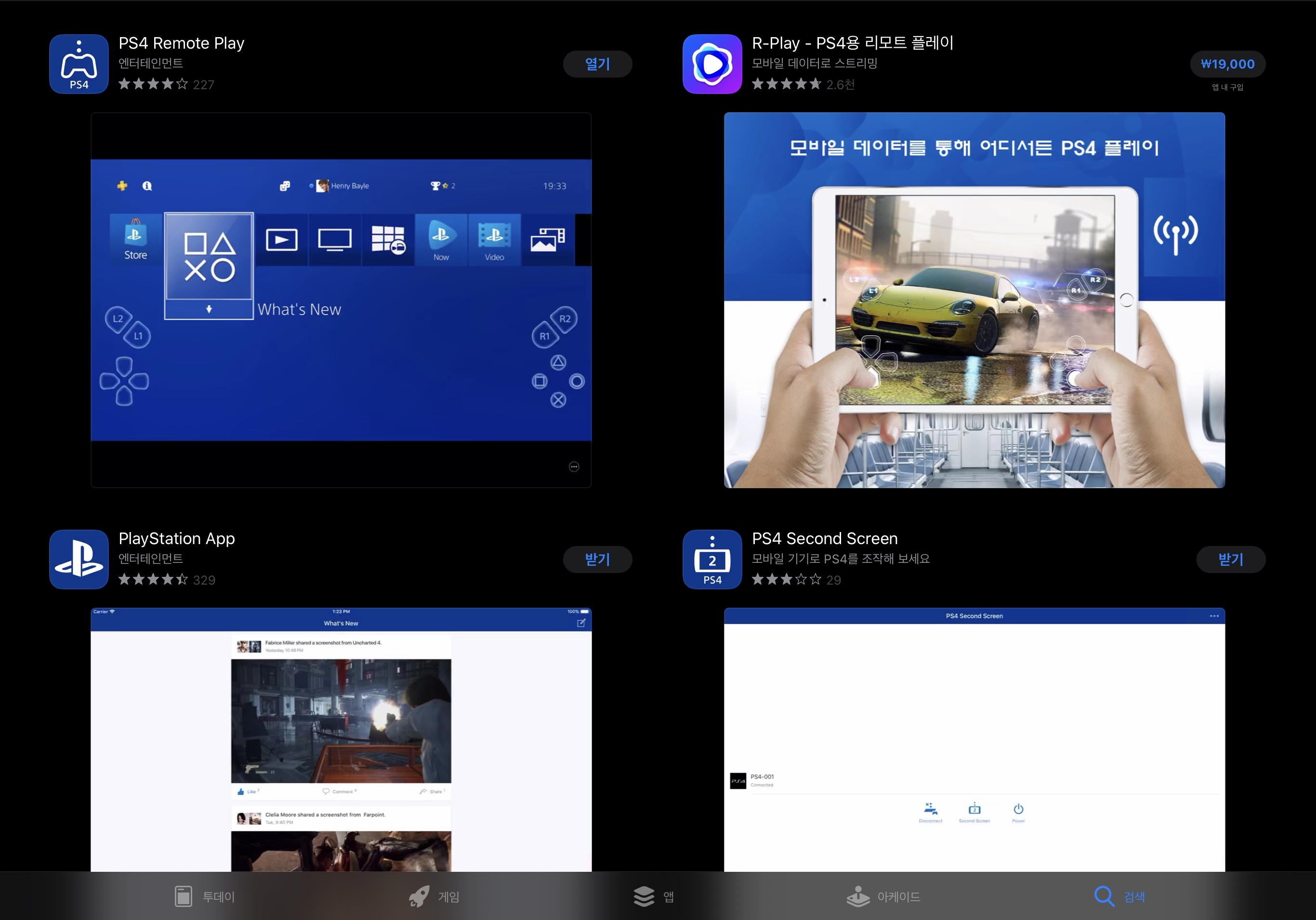Click the R2 button overlay in the Remote Play screenshot
This screenshot has height=920, width=1316.
tap(565, 319)
